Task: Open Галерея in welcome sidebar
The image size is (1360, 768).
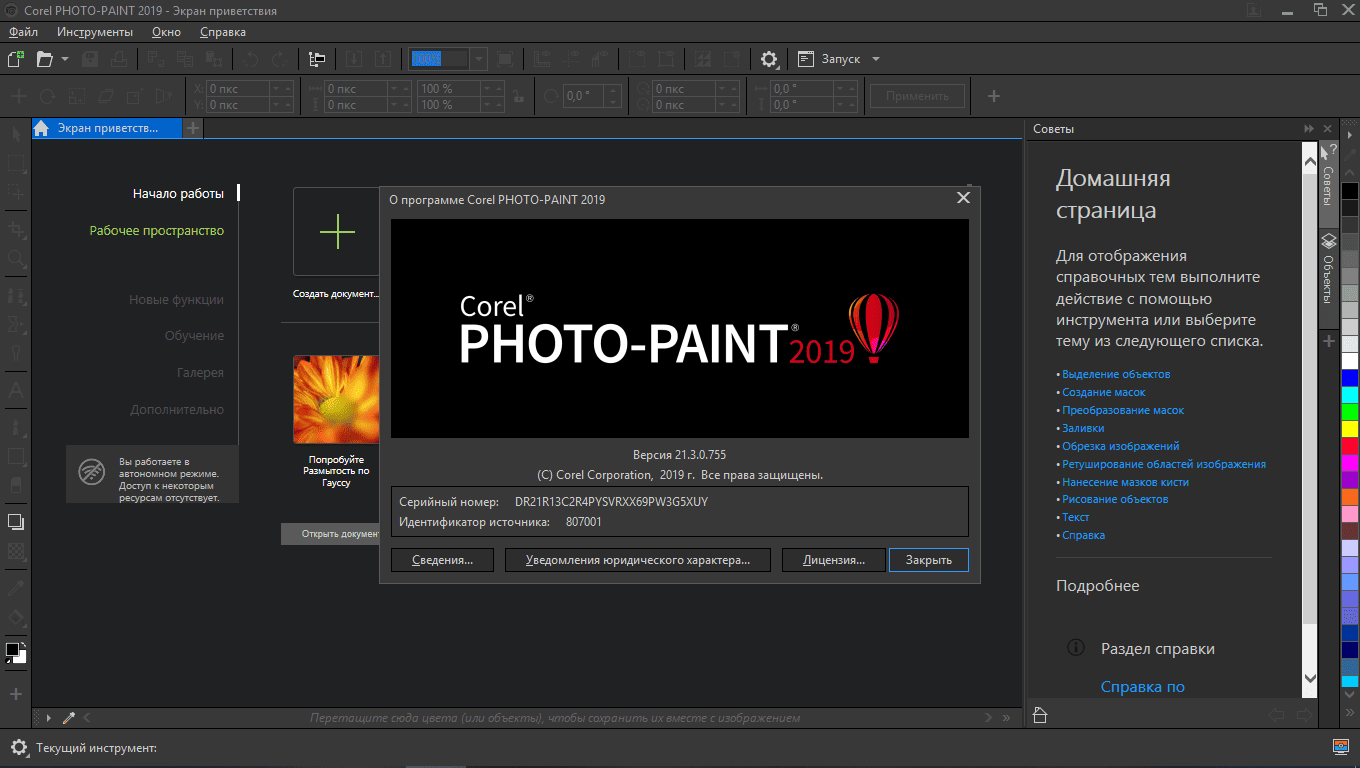Action: click(x=200, y=372)
